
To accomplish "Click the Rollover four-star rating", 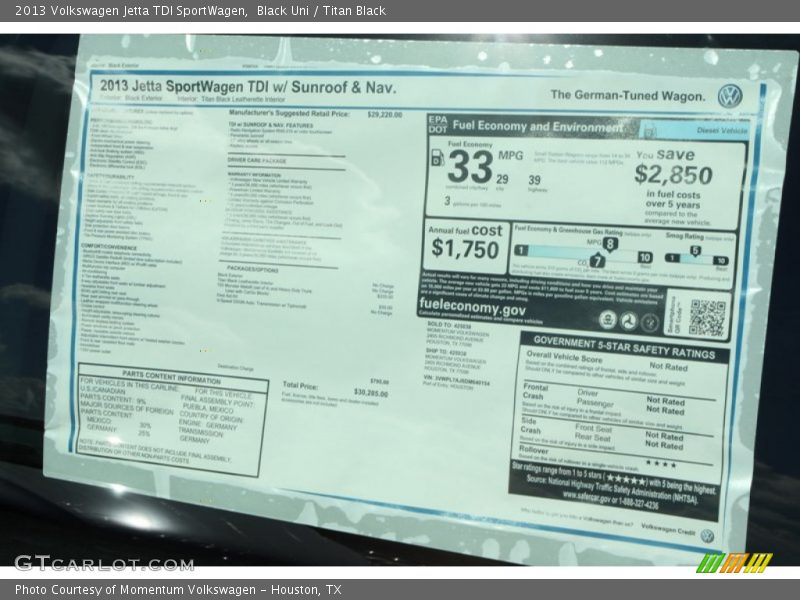I will pos(660,463).
